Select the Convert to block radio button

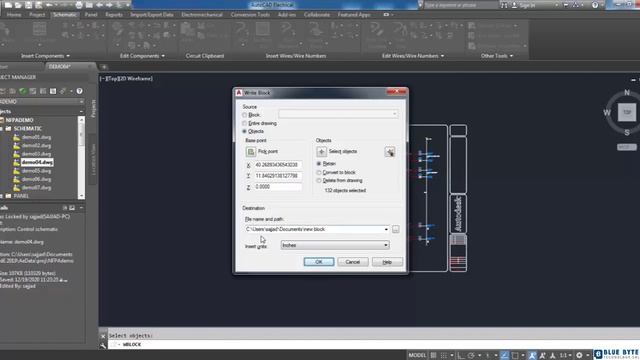(319, 173)
